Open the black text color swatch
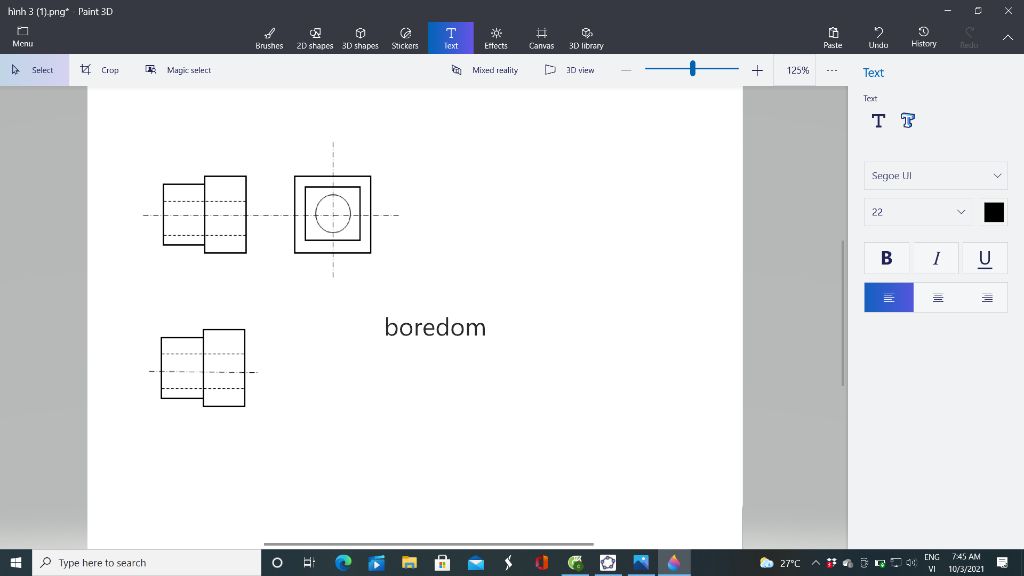 [x=993, y=212]
